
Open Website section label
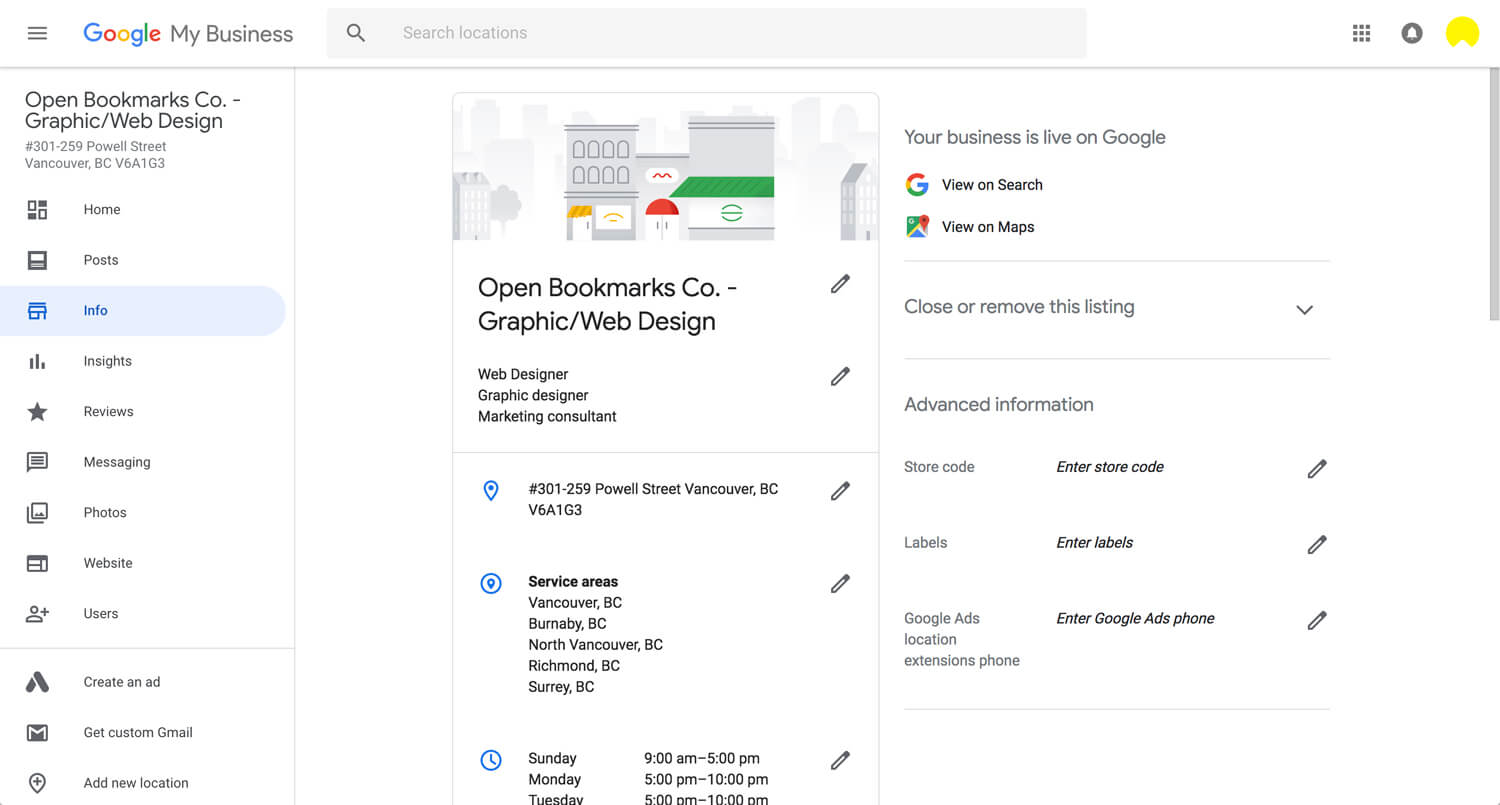(x=108, y=563)
